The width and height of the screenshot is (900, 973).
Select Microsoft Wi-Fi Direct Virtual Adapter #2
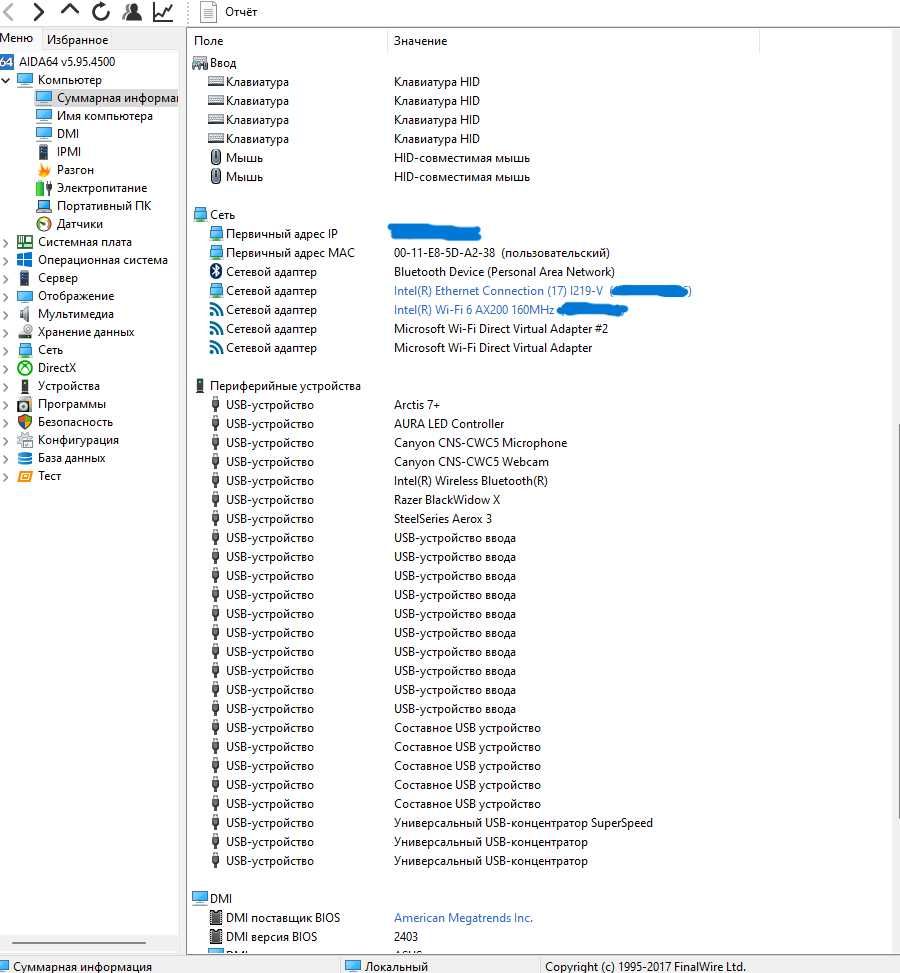coord(500,329)
